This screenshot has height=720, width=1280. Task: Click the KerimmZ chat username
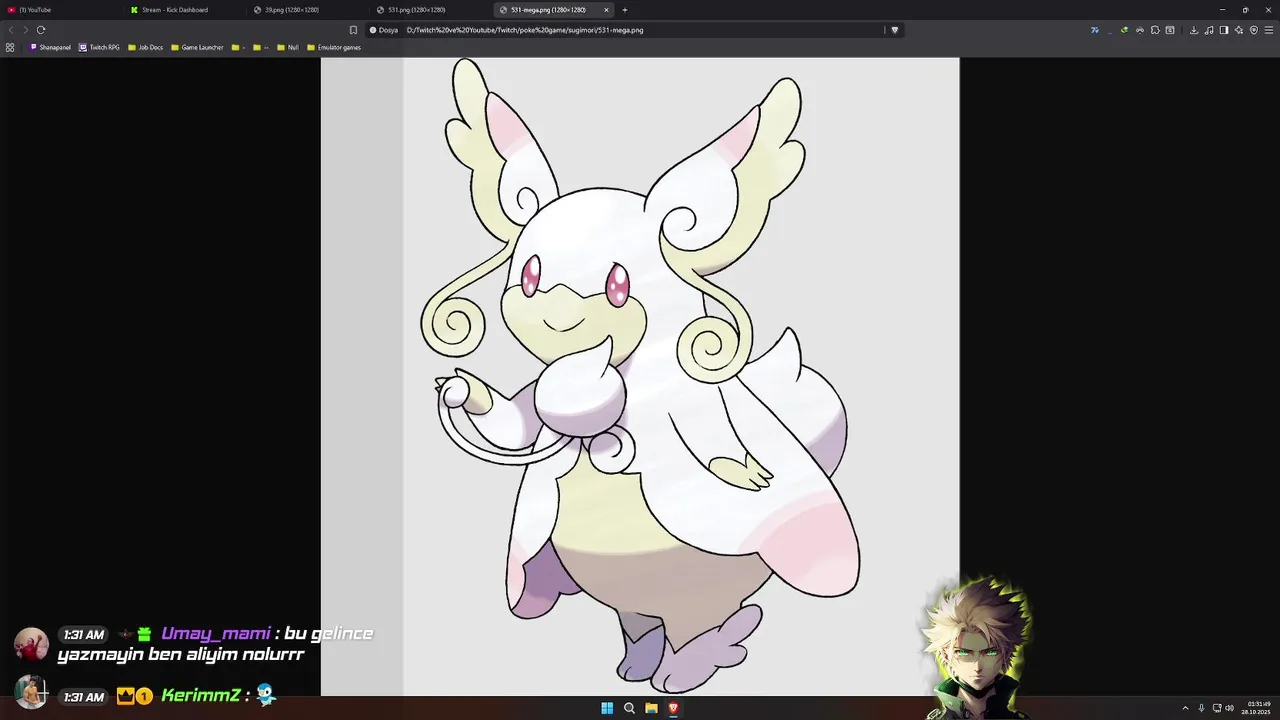[x=199, y=696]
